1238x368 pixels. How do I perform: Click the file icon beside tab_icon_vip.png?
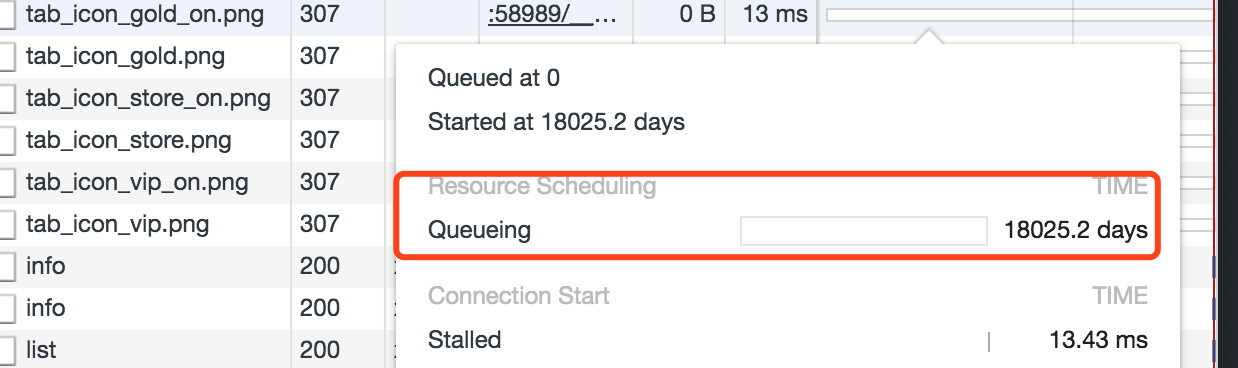[x=6, y=225]
